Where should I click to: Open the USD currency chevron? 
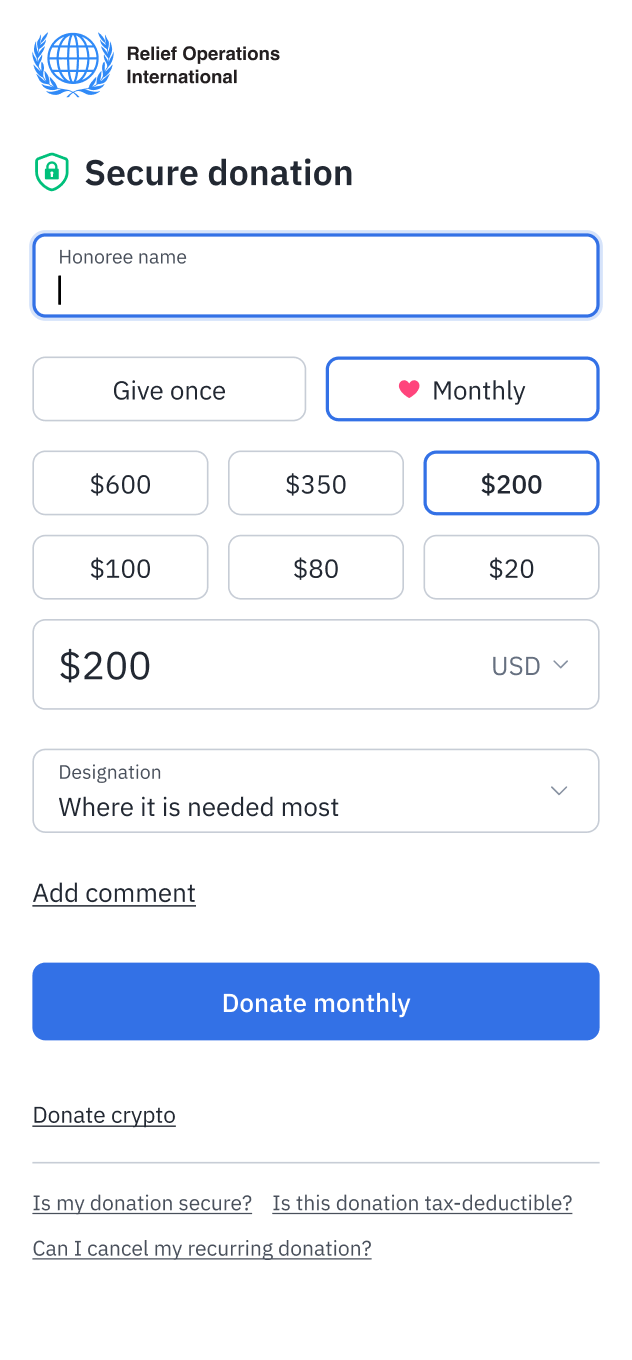[560, 664]
